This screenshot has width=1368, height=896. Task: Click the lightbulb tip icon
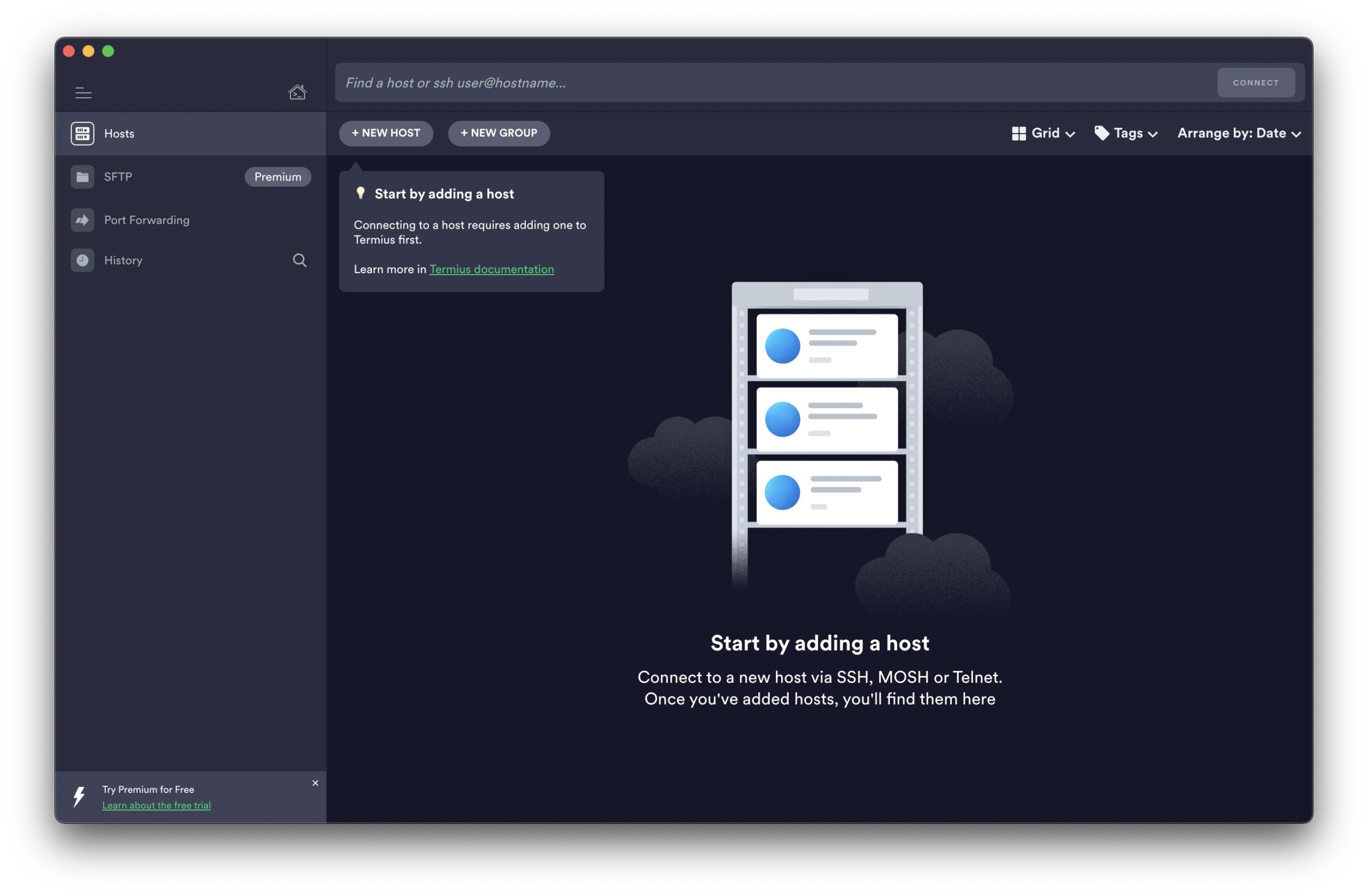pos(360,194)
